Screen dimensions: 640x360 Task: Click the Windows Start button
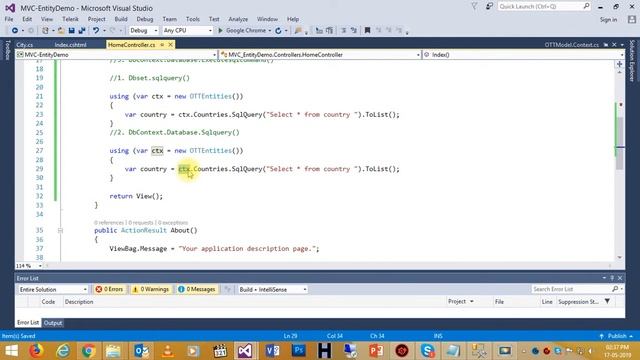[x=11, y=351]
